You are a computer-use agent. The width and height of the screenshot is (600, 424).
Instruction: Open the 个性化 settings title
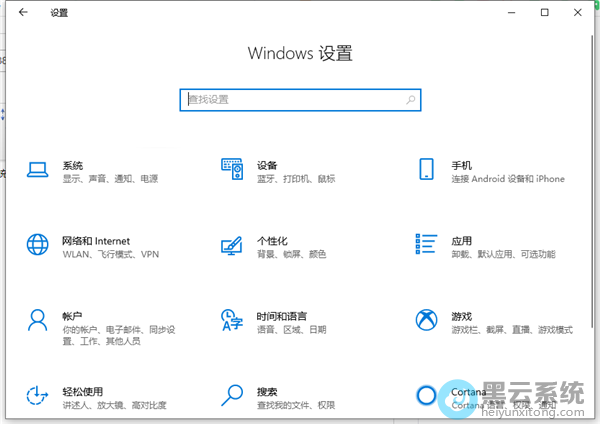coord(272,241)
